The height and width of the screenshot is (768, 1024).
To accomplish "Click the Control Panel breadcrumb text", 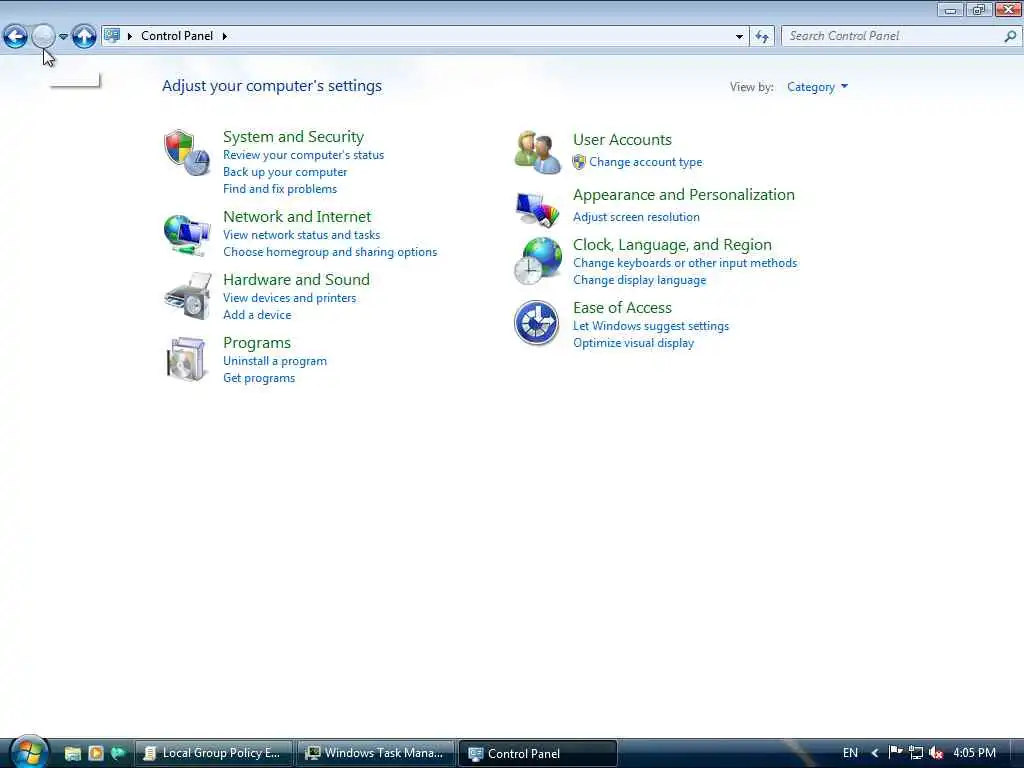I will (x=177, y=36).
